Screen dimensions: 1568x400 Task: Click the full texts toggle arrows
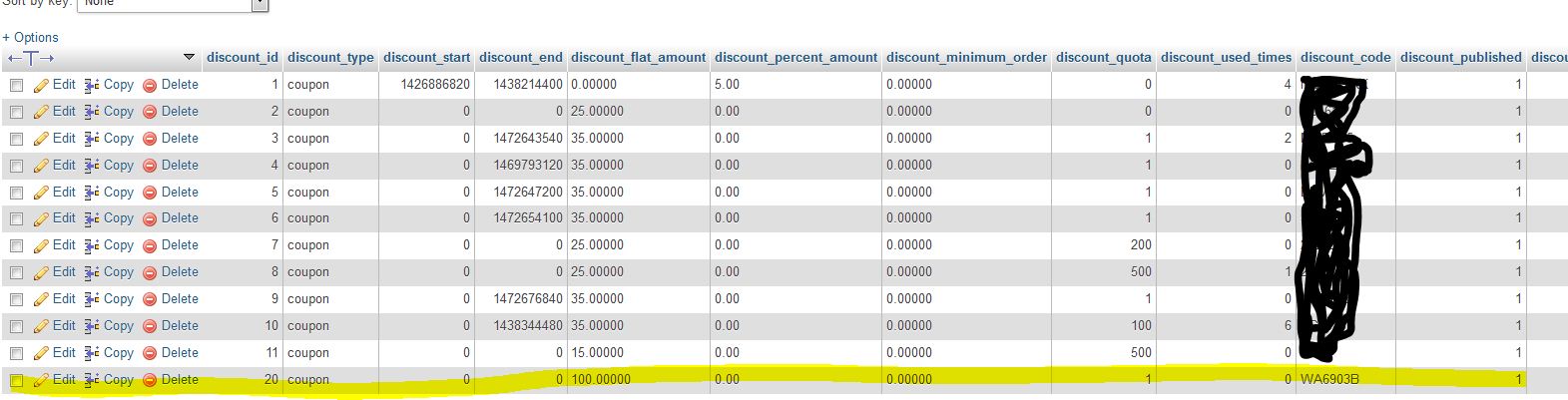tap(31, 58)
